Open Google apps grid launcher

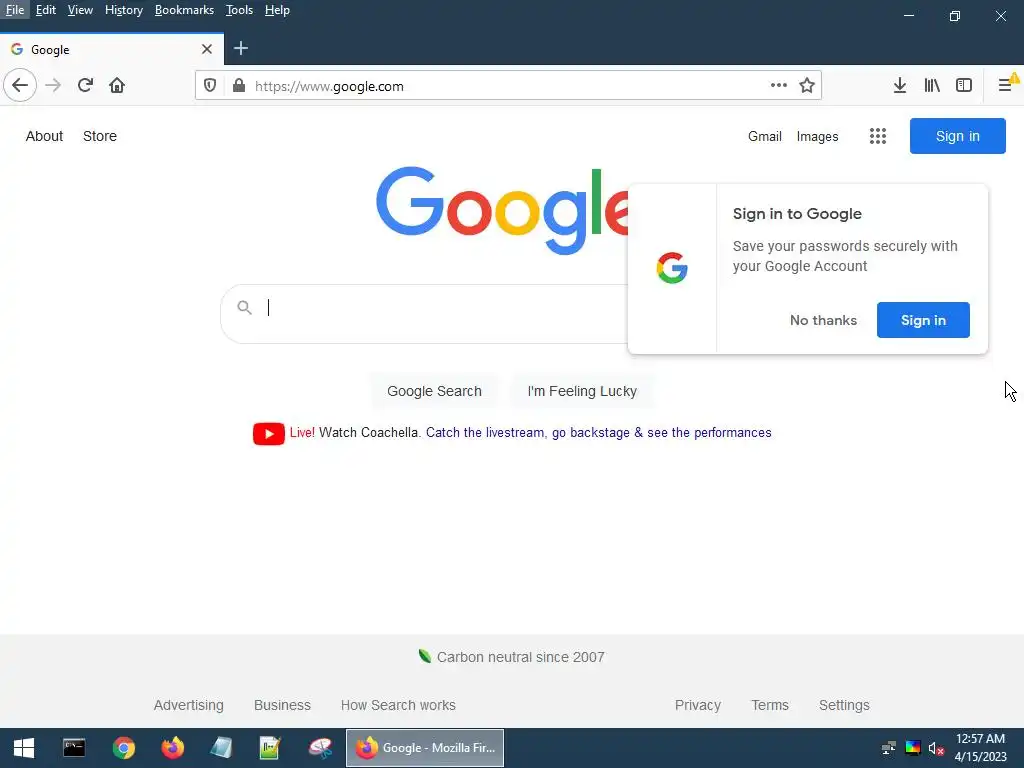(x=878, y=136)
